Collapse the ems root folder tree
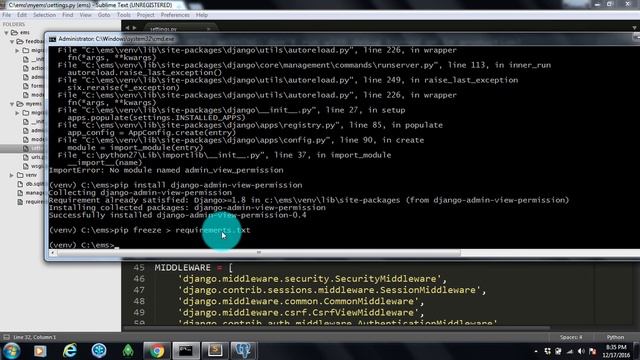Viewport: 640px width, 360px height. [x=6, y=32]
